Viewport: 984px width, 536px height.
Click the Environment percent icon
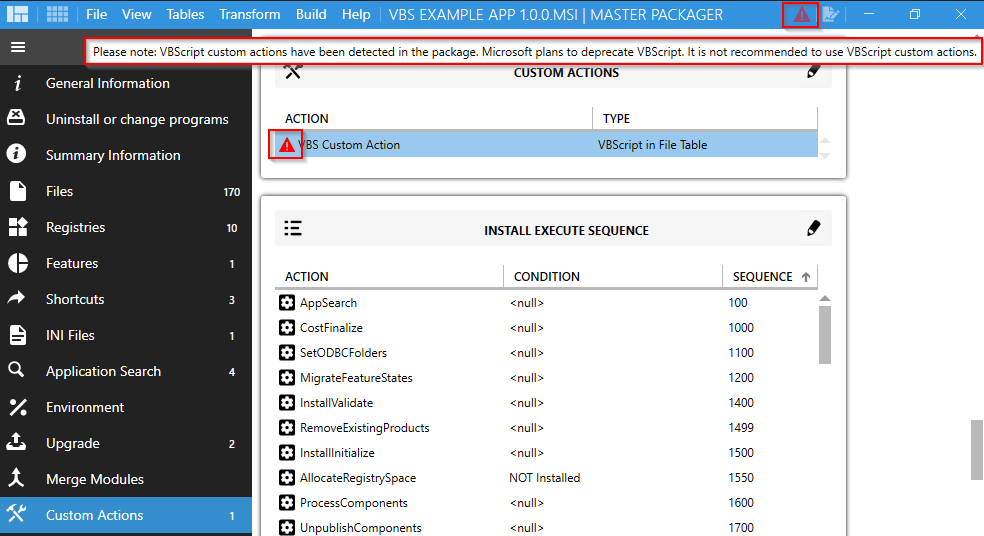pos(18,407)
